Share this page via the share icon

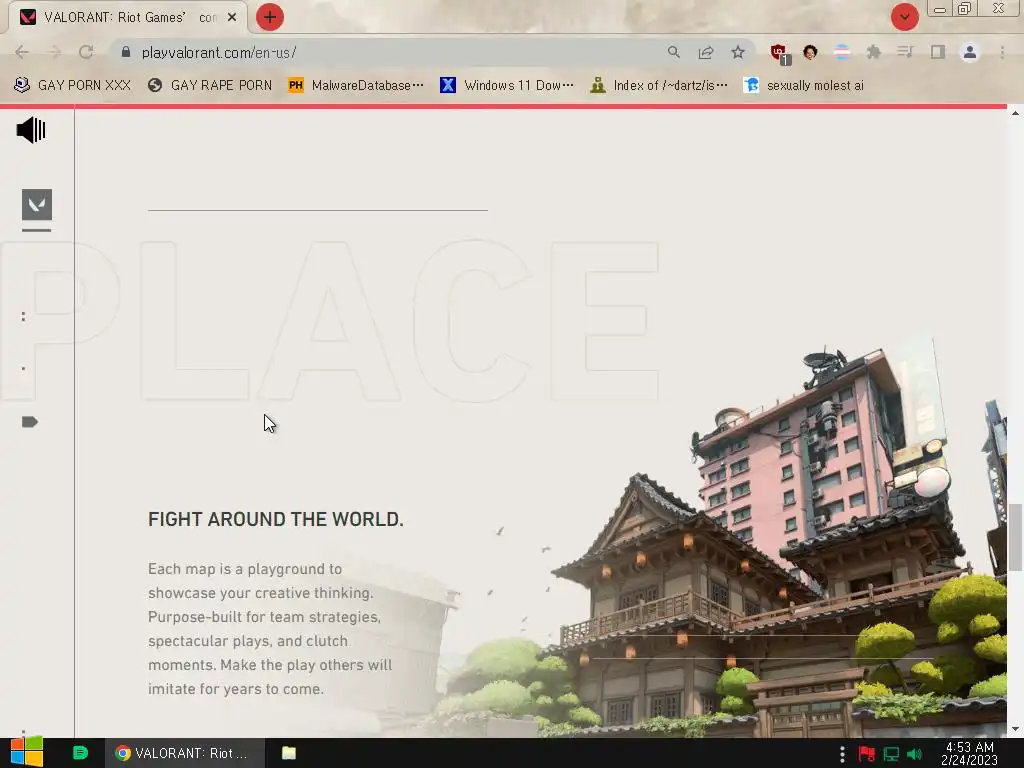pos(706,52)
